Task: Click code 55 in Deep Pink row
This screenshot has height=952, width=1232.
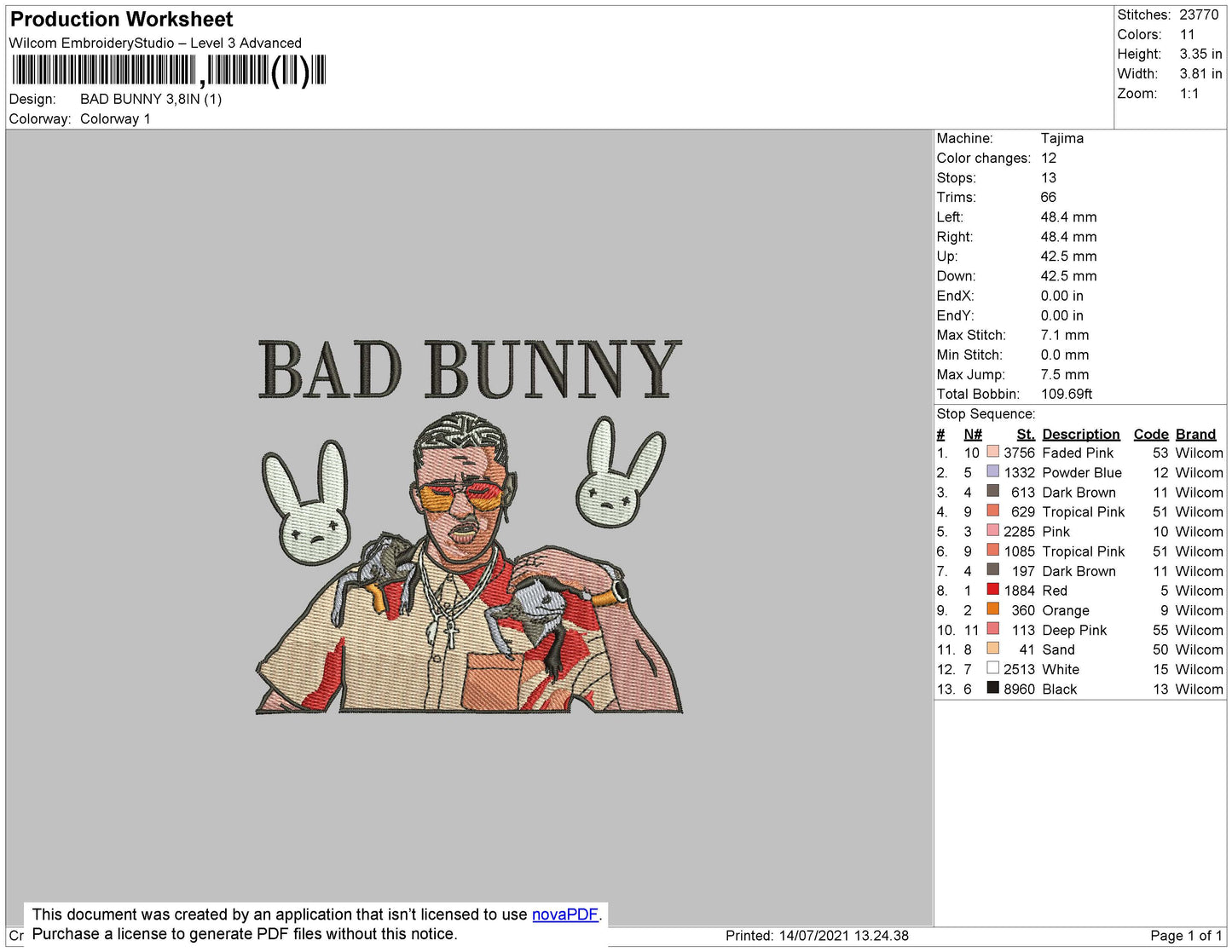Action: (1160, 630)
